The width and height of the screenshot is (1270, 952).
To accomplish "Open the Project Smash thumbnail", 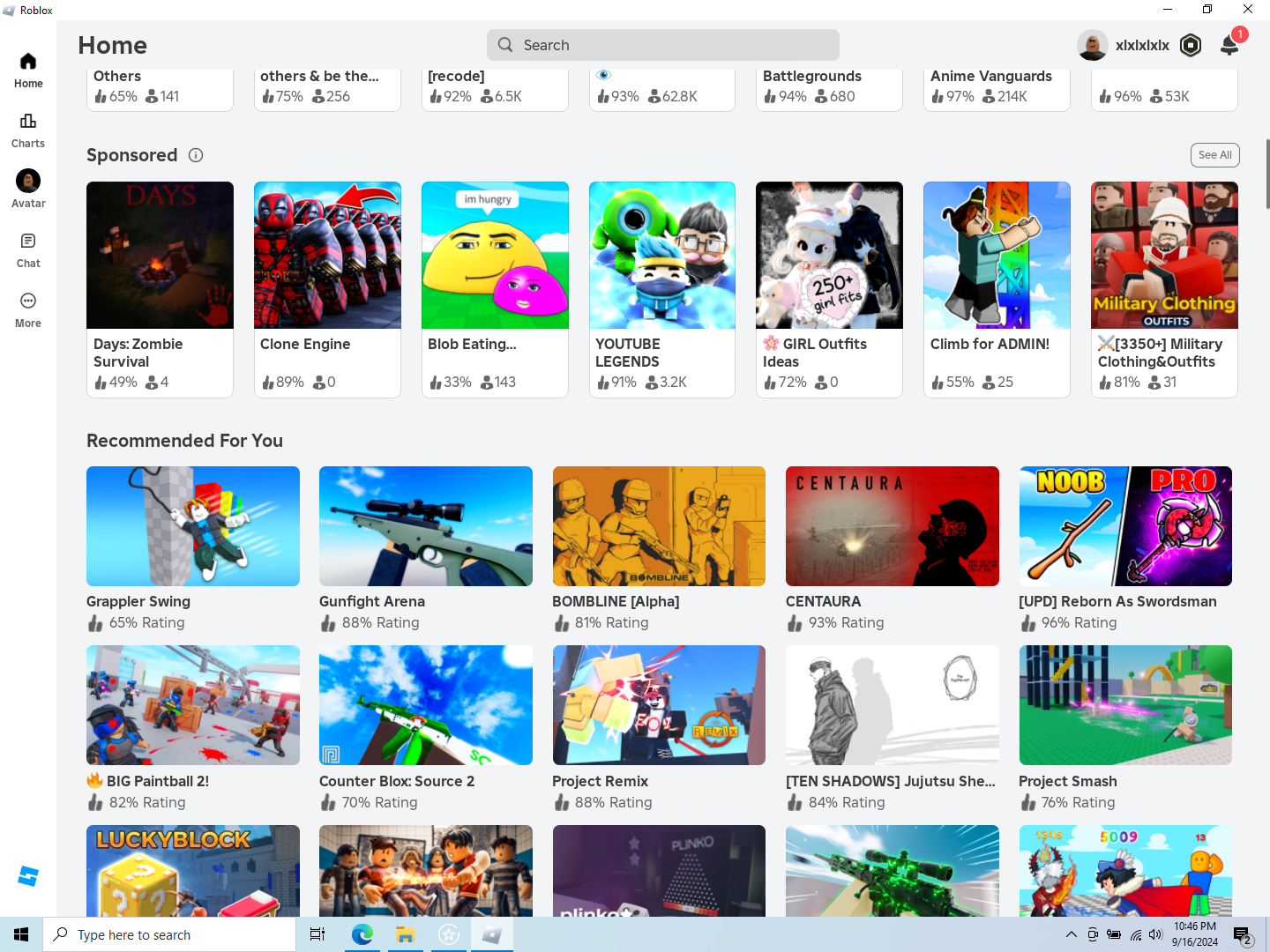I will coord(1125,705).
